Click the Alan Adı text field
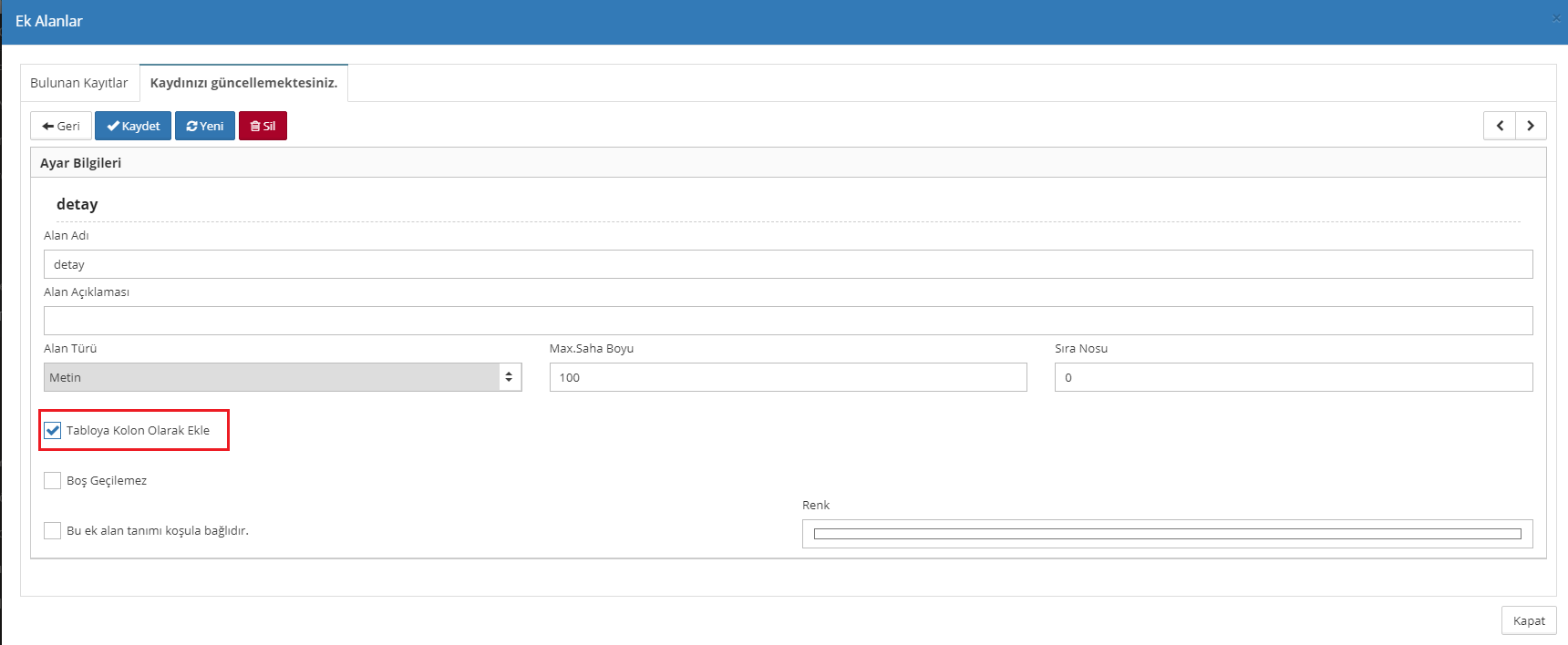The image size is (1568, 645). tap(788, 264)
